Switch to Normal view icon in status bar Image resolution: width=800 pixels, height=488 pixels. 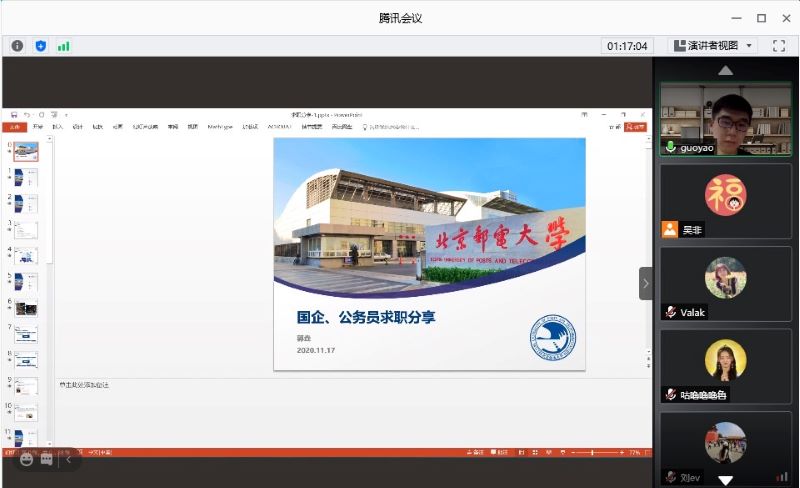tap(521, 452)
